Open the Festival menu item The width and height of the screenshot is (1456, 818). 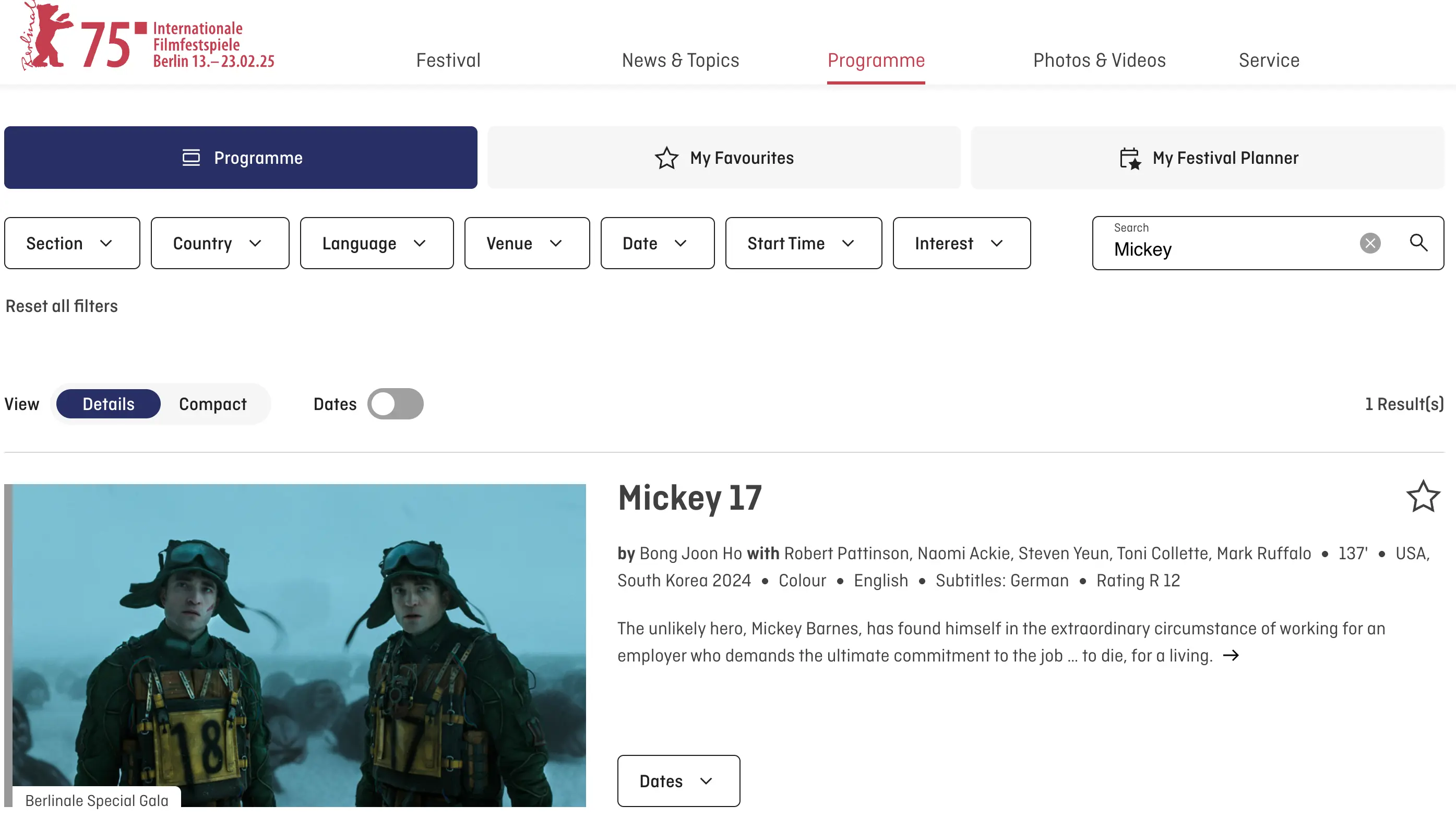pos(448,60)
